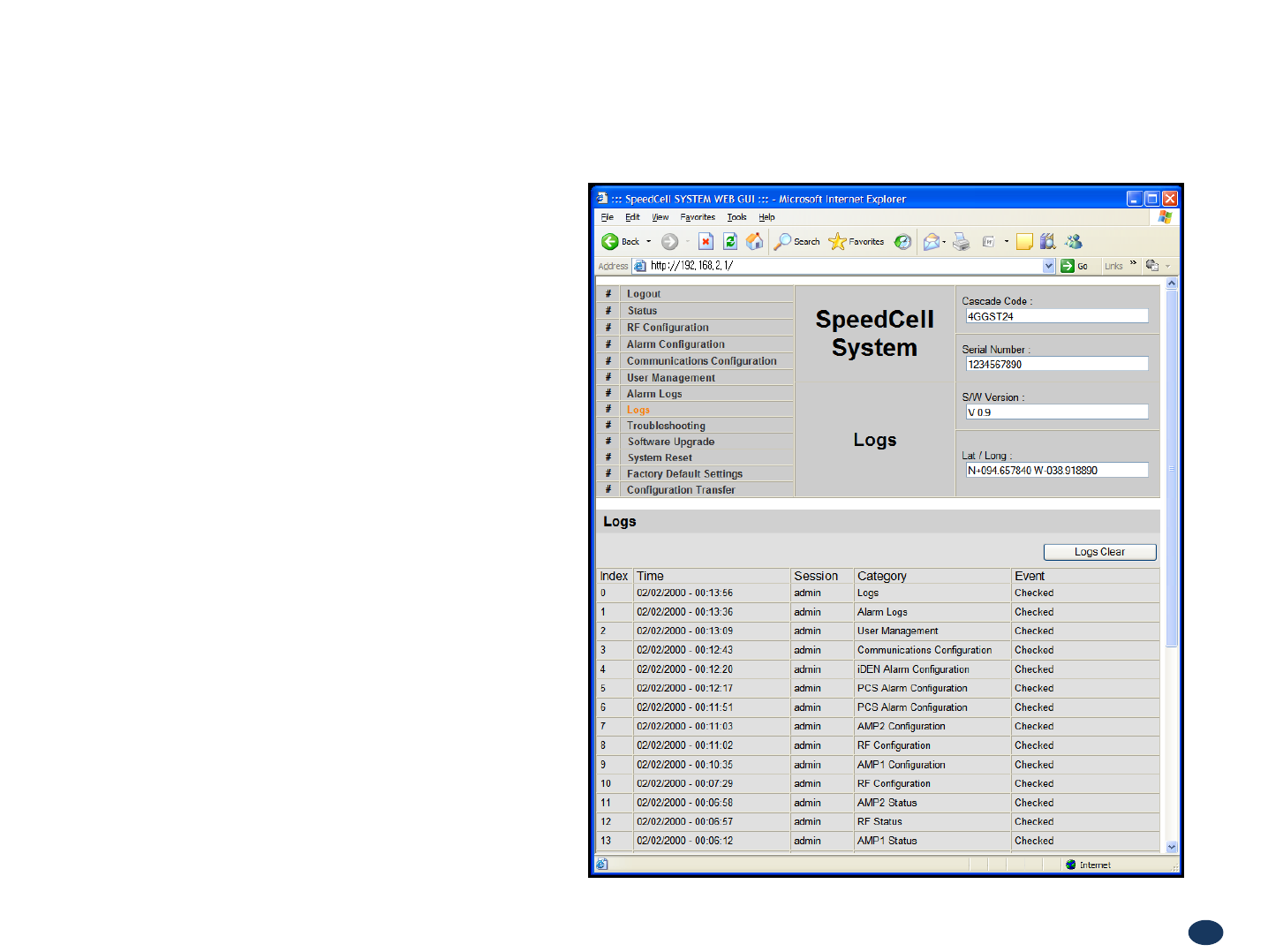Click the time cell "02/02/2000 - 00:13:56"
This screenshot has width=1268, height=952.
[x=712, y=593]
